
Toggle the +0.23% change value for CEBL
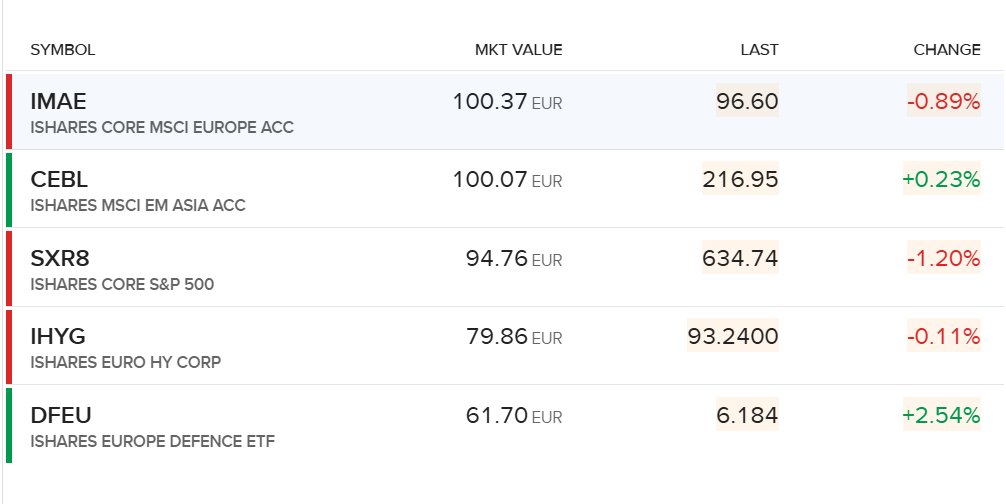tap(941, 179)
